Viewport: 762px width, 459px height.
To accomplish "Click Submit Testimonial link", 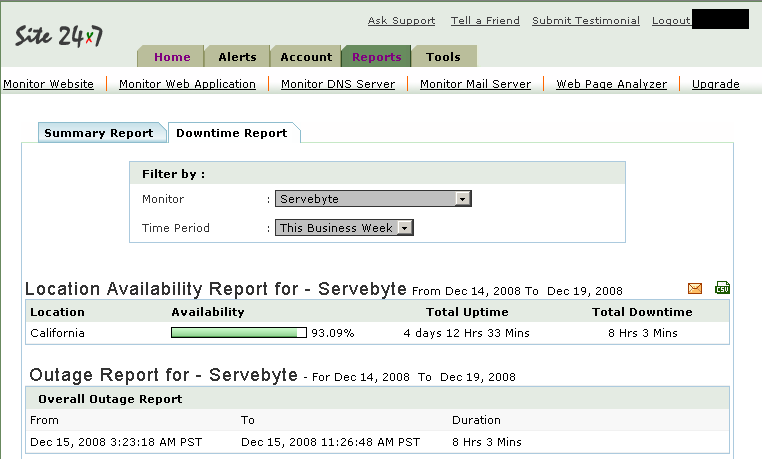I will pos(586,20).
